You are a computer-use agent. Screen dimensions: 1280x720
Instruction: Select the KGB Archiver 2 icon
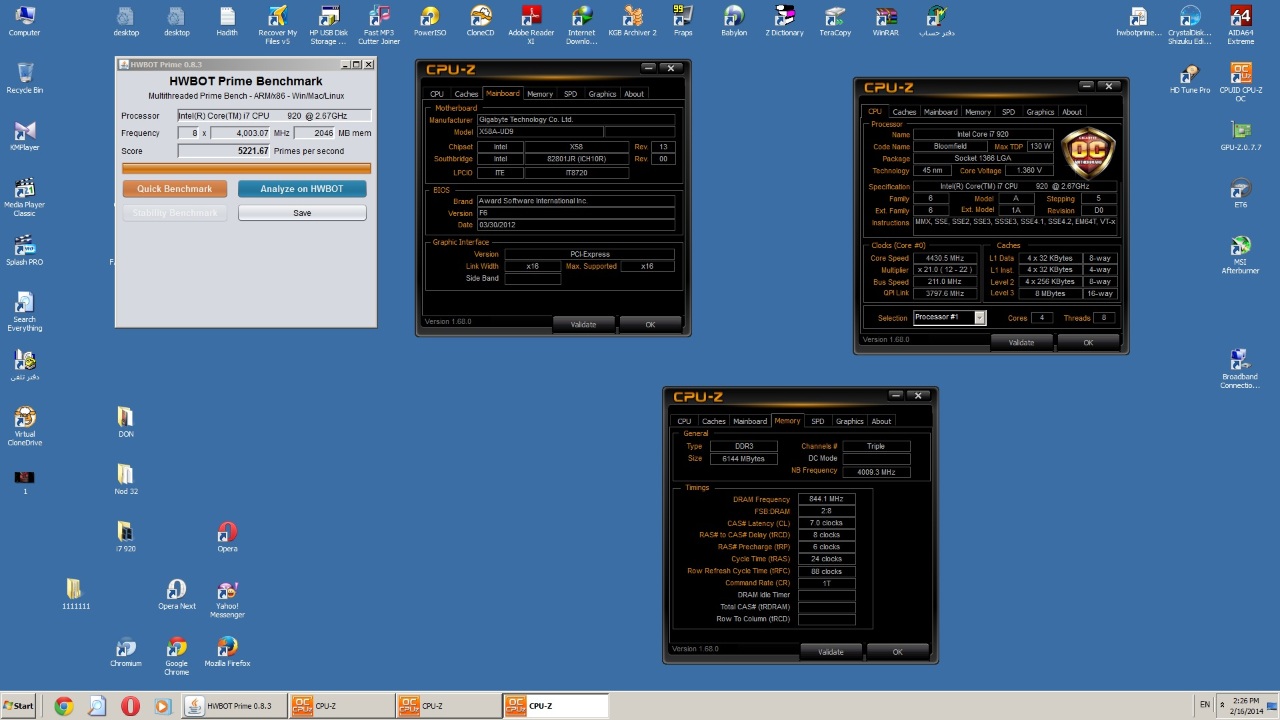point(632,21)
